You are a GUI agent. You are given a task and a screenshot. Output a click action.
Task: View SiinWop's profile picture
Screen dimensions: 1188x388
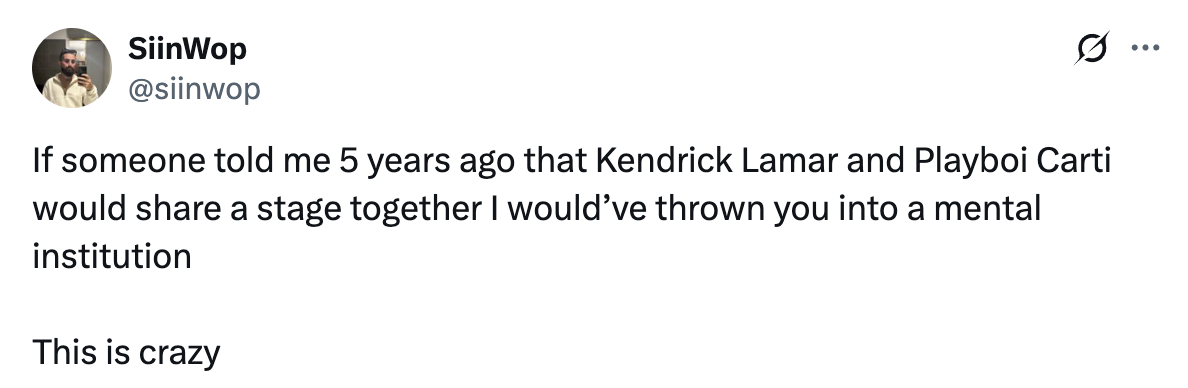71,68
